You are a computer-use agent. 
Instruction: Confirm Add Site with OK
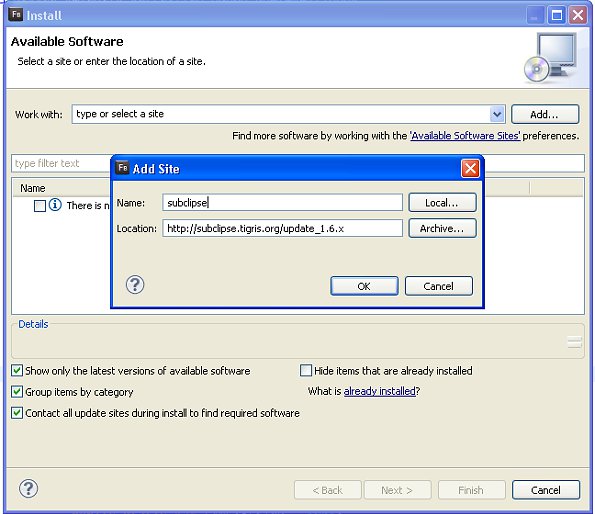point(364,286)
